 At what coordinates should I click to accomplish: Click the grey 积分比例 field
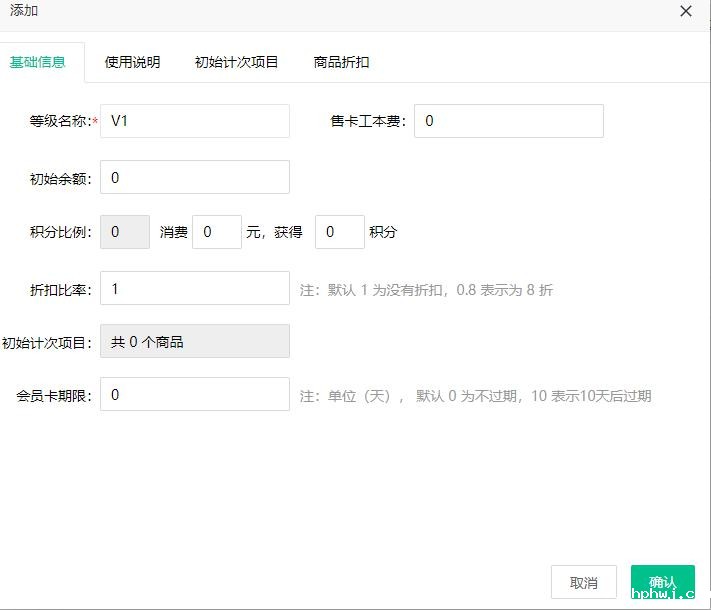tap(125, 232)
